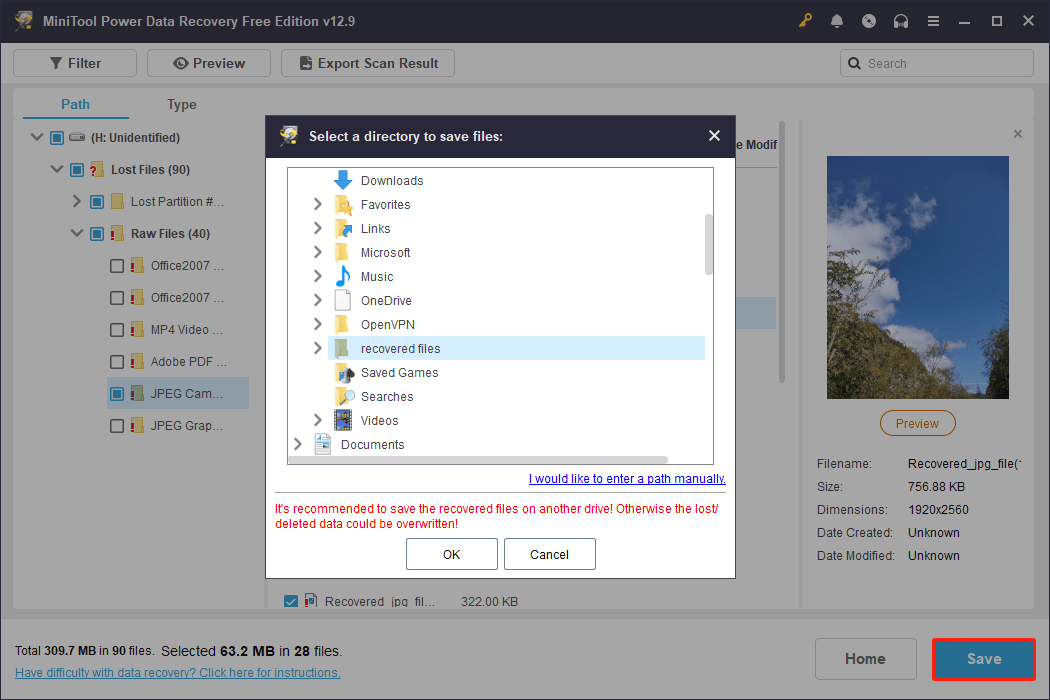This screenshot has width=1050, height=700.
Task: Click the Search input field
Action: click(937, 63)
